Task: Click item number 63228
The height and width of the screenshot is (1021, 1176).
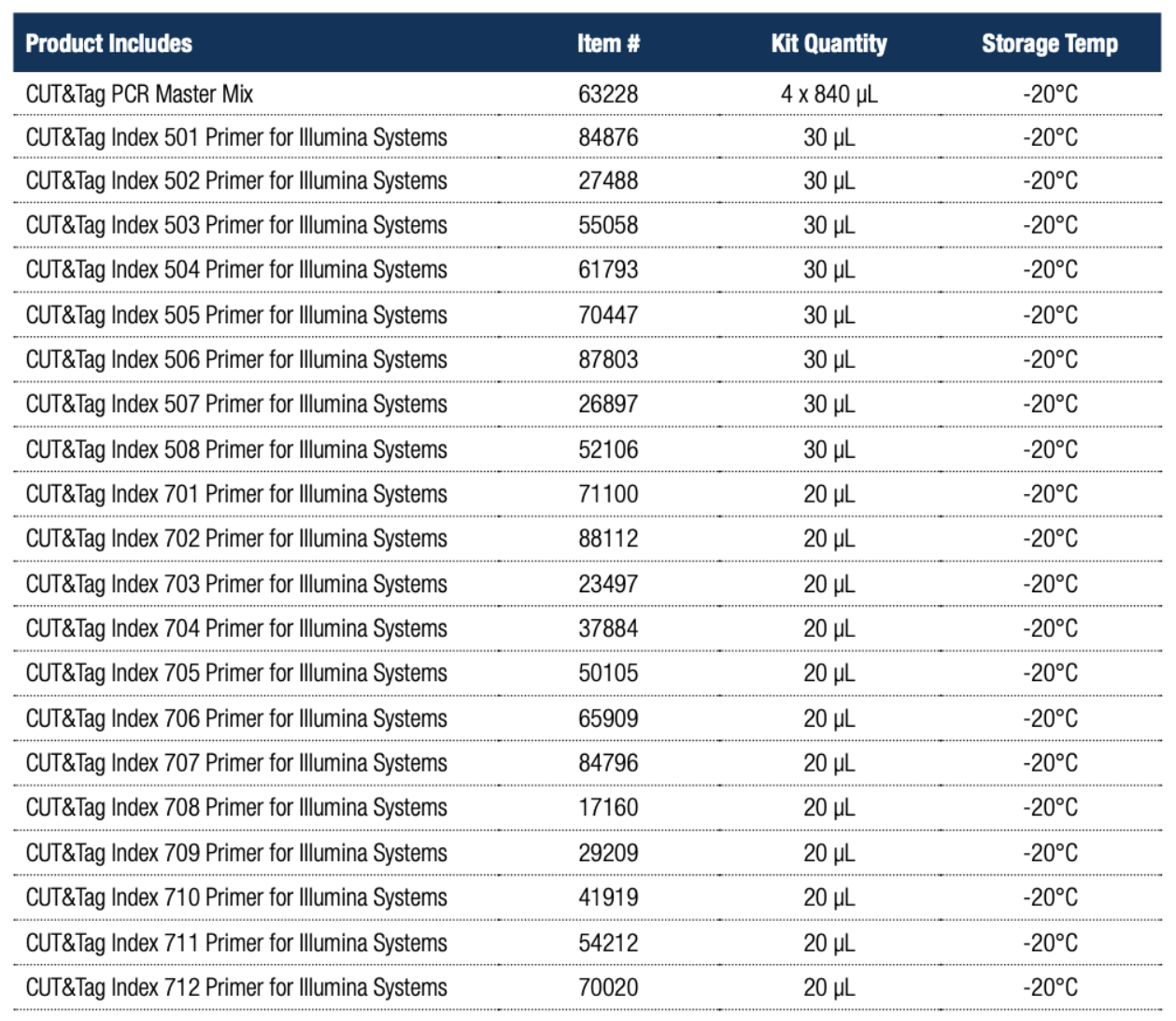Action: [x=608, y=94]
